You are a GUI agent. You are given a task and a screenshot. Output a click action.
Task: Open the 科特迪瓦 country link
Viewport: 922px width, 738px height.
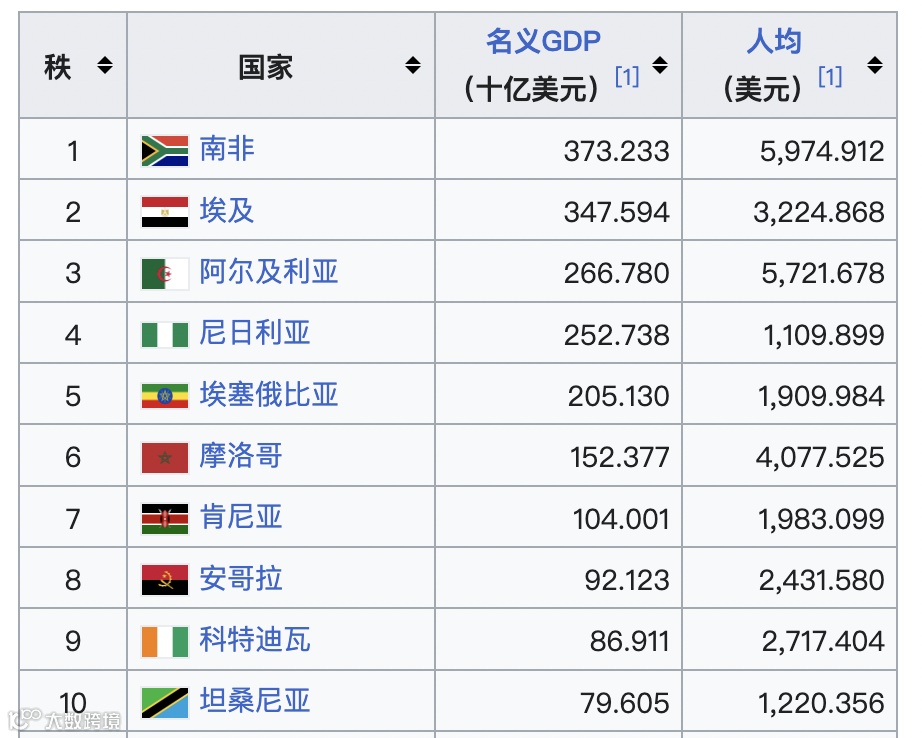[255, 639]
